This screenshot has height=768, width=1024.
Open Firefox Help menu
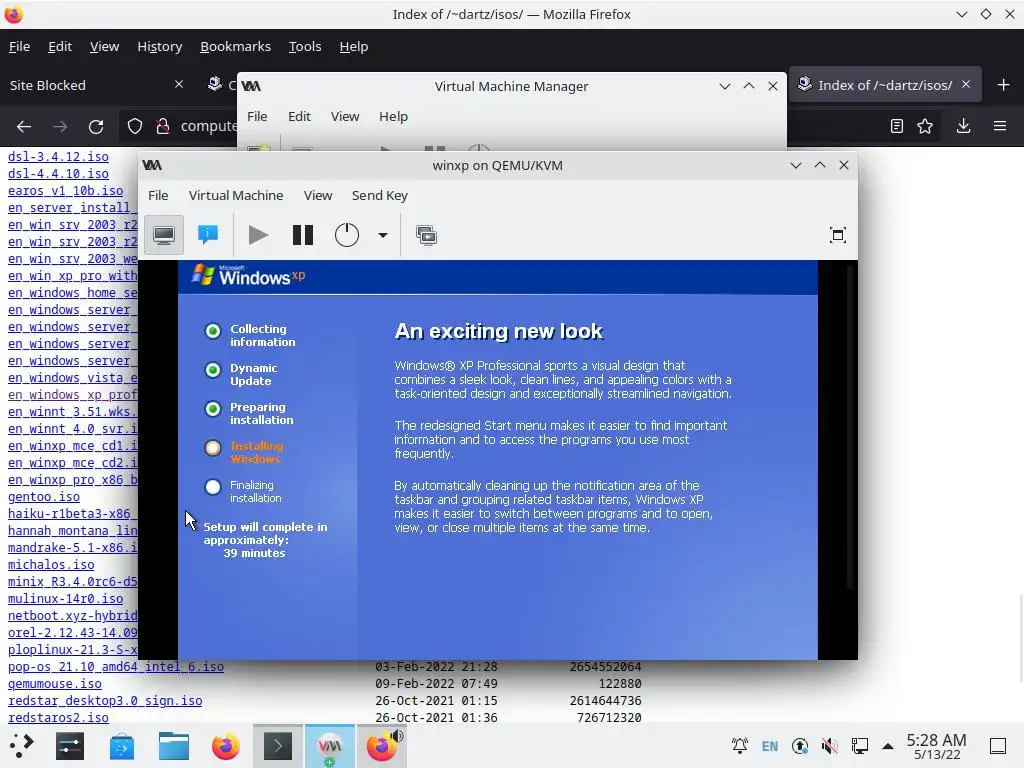pos(353,46)
